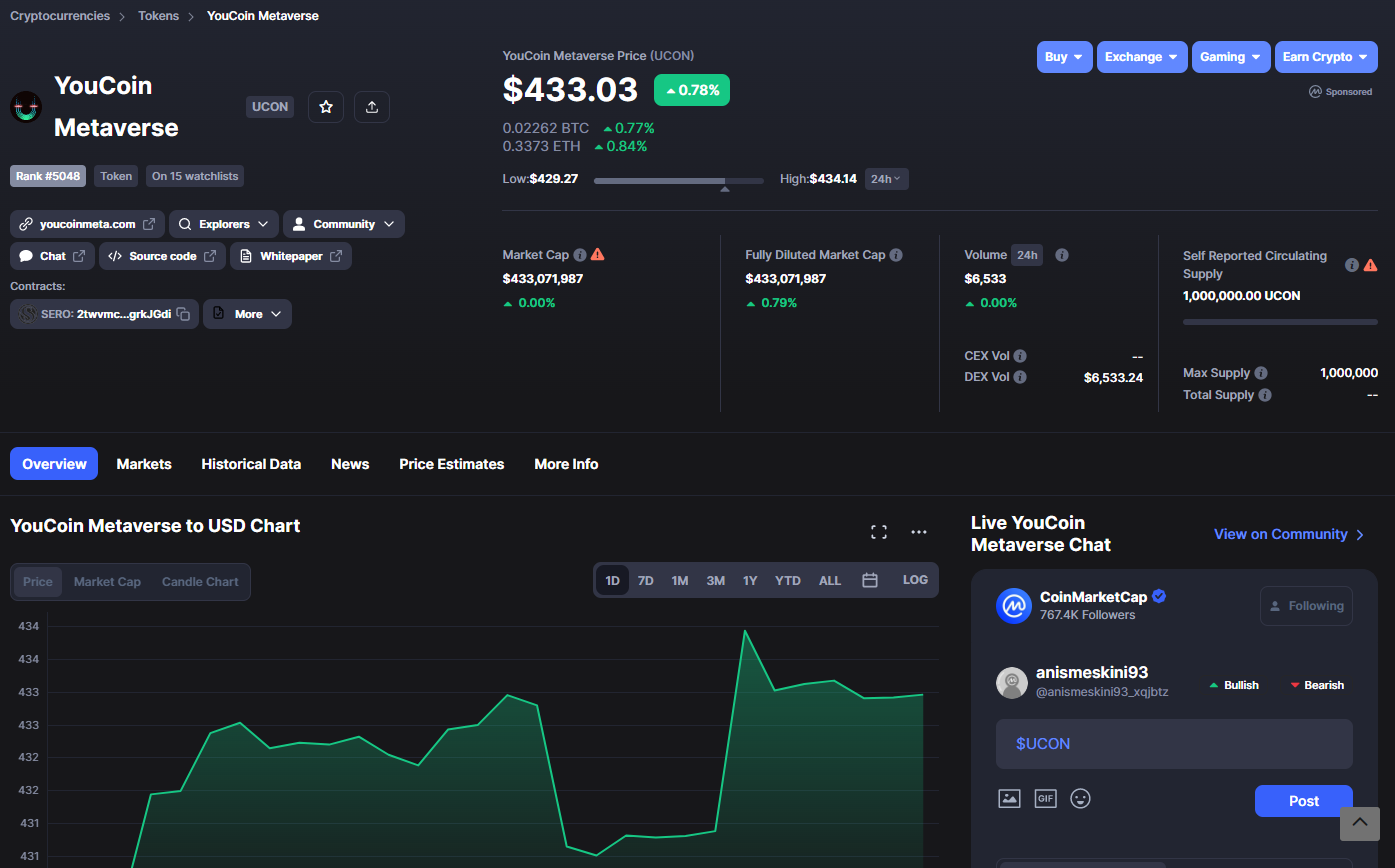Image resolution: width=1395 pixels, height=868 pixels.
Task: Click Max Supply info icon
Action: [1261, 373]
